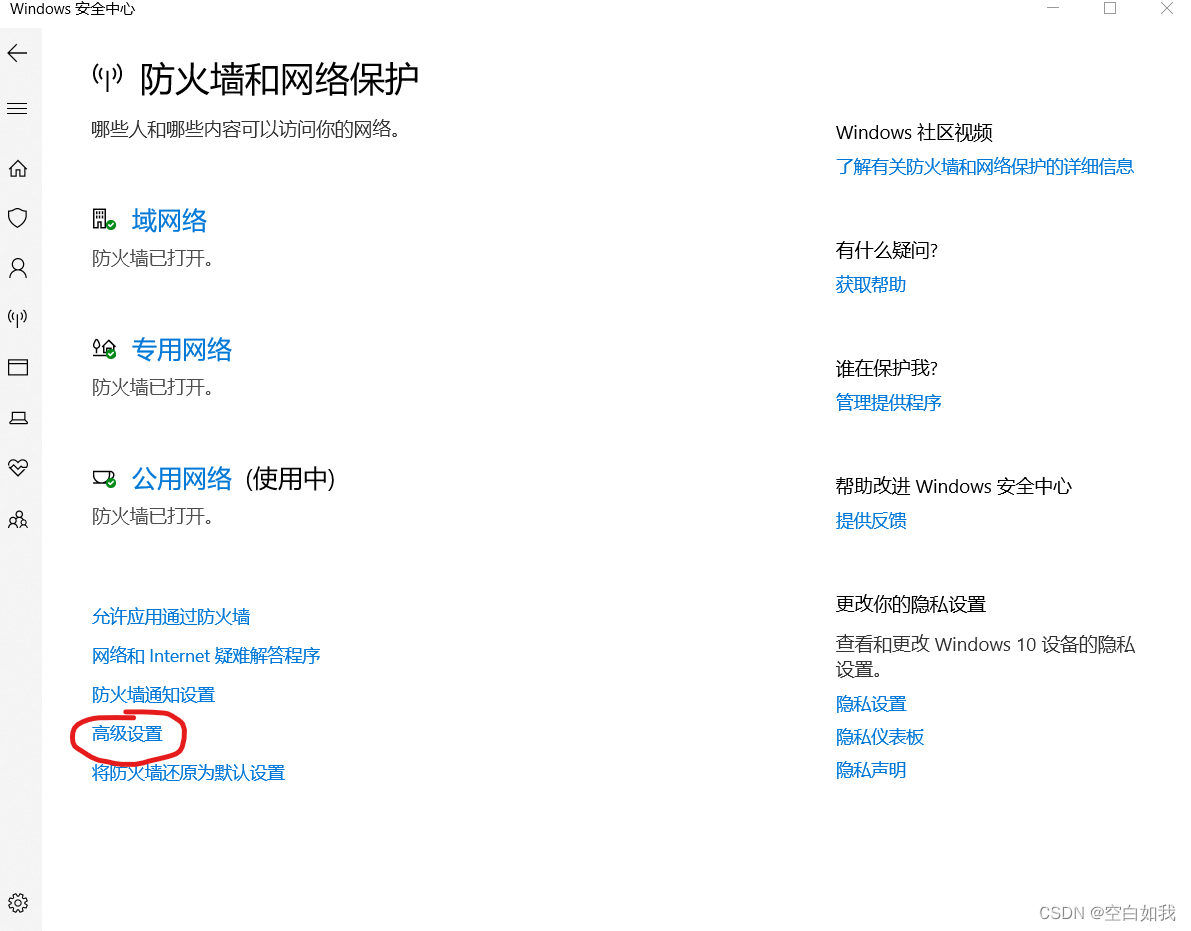Close the Windows 安全中心 window
The image size is (1191, 931).
point(1167,8)
